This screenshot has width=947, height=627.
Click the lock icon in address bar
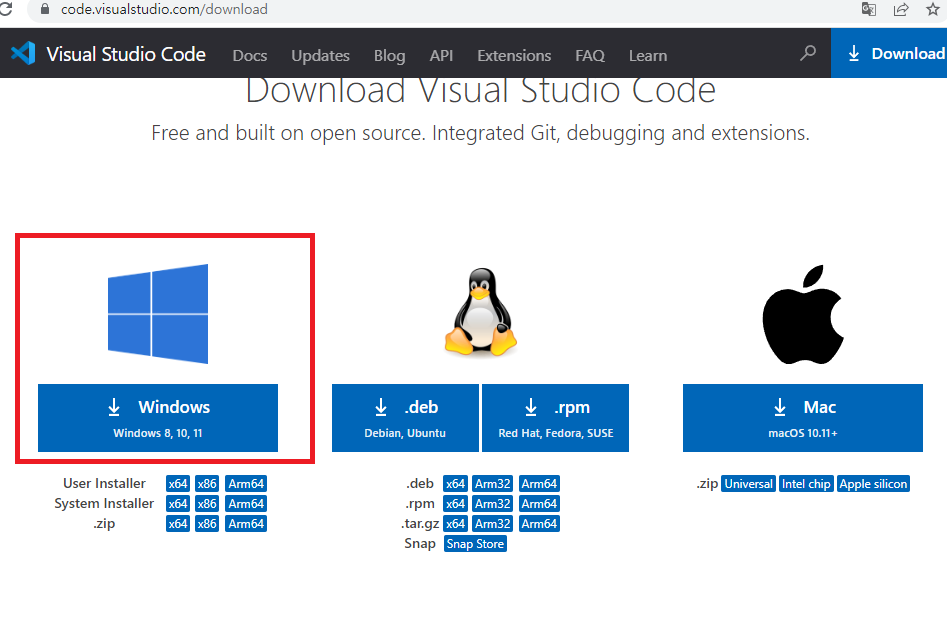[45, 9]
